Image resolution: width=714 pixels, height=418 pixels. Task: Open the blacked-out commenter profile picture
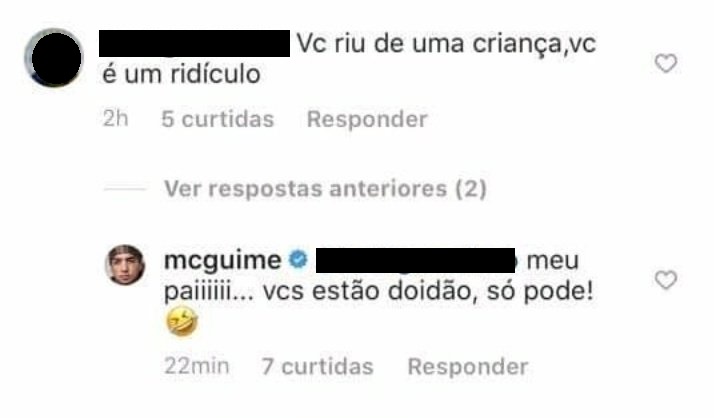(x=55, y=58)
